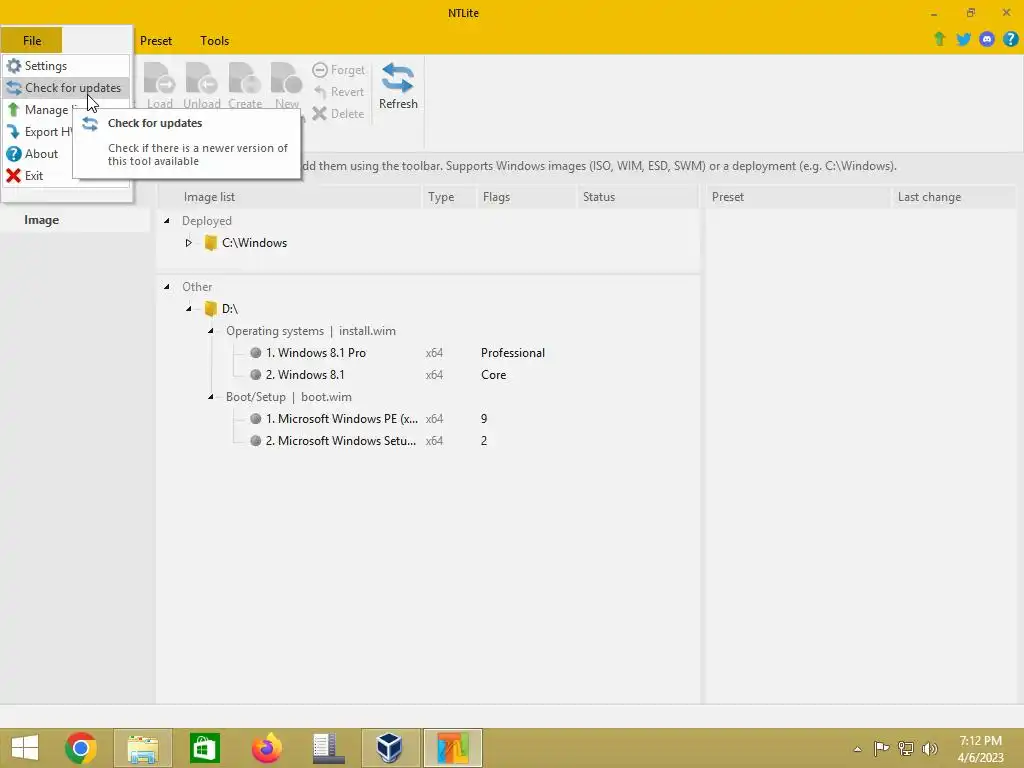Screen dimensions: 1024x768
Task: Click the blue help question mark icon
Action: click(1010, 39)
